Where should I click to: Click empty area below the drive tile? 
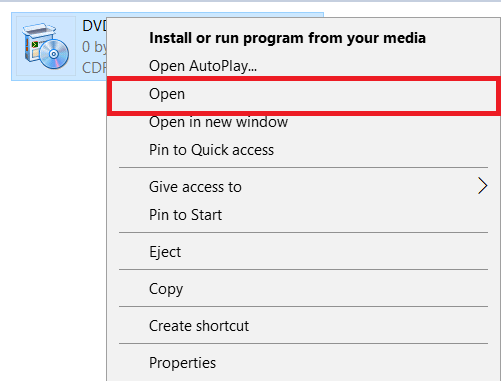(53, 200)
